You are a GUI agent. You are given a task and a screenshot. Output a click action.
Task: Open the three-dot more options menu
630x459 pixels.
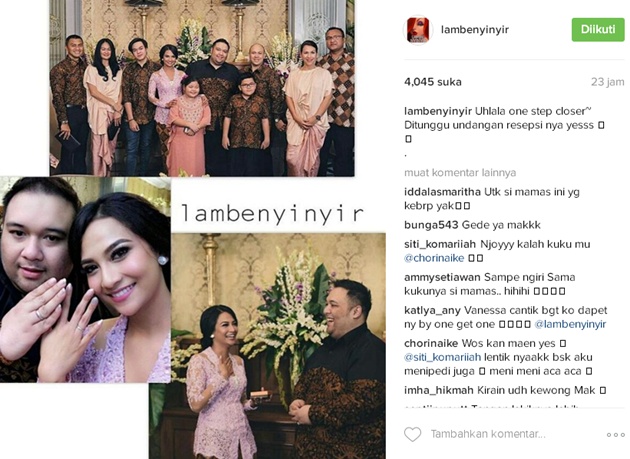(616, 435)
